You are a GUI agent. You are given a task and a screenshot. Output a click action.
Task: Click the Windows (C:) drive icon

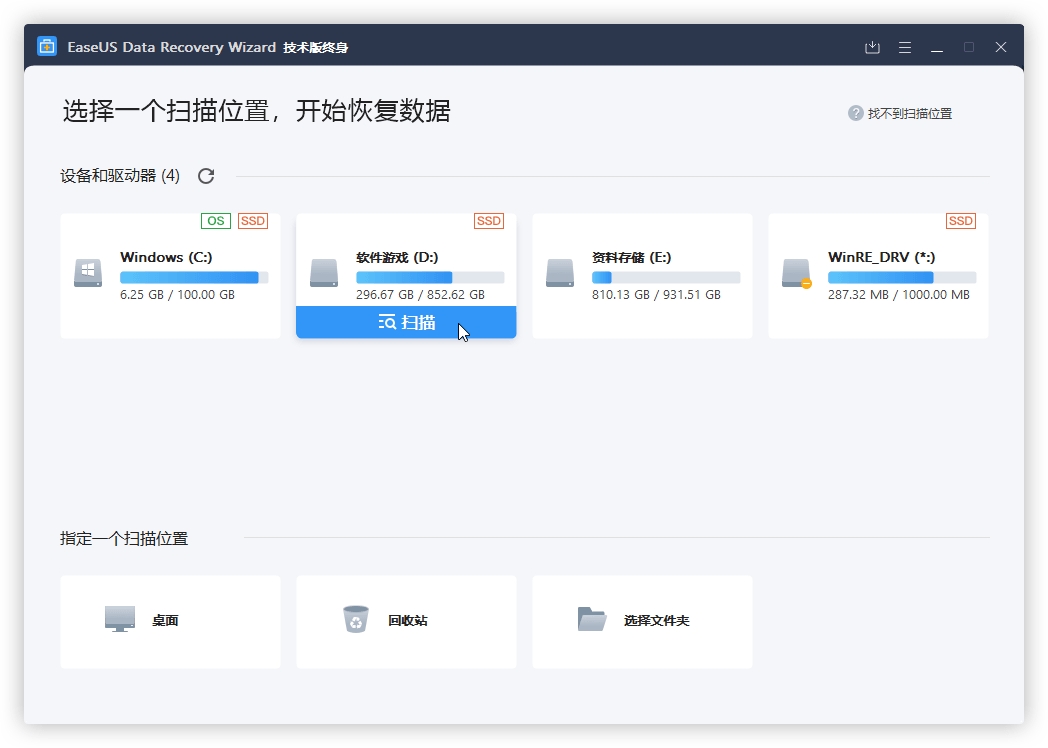click(88, 272)
